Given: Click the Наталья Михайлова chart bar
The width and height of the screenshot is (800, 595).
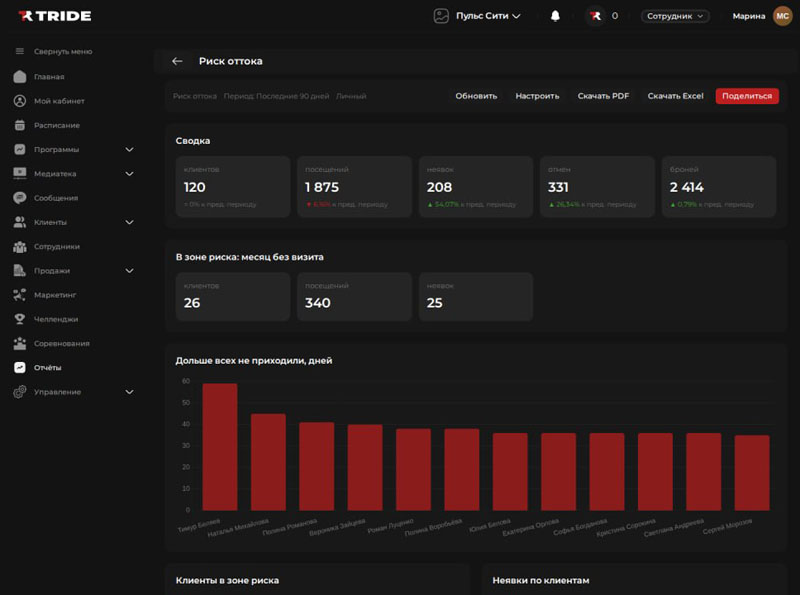Looking at the screenshot, I should 268,462.
